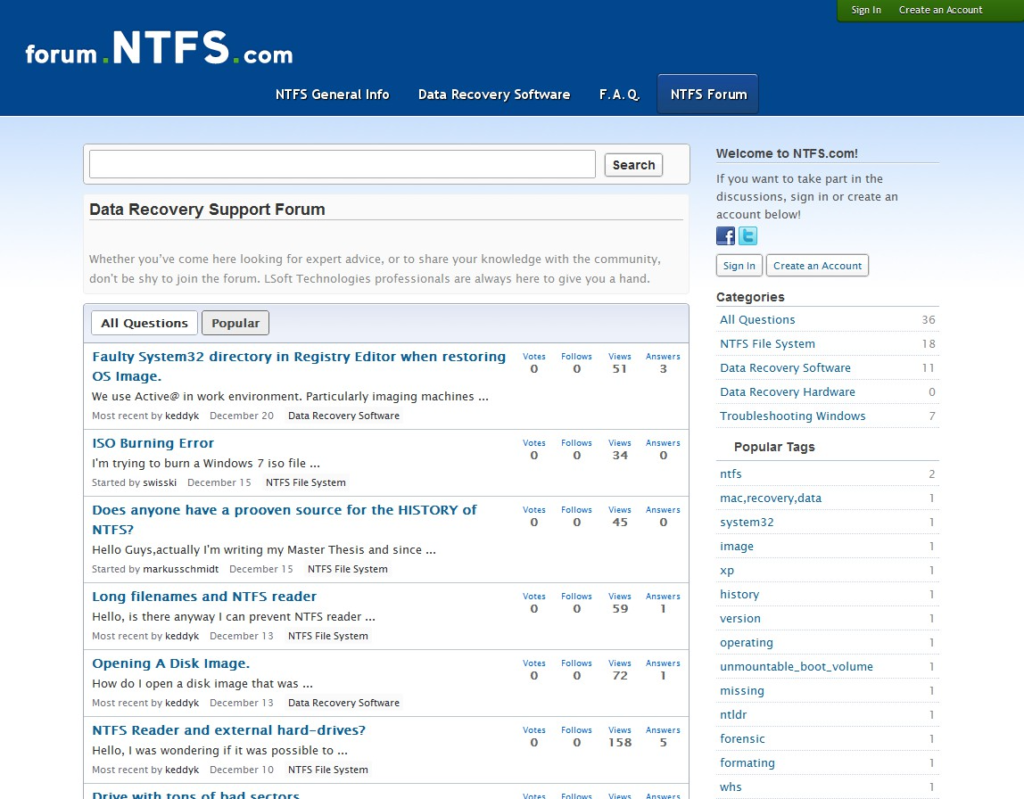
Task: Open NTFS General Info menu item
Action: 332,94
